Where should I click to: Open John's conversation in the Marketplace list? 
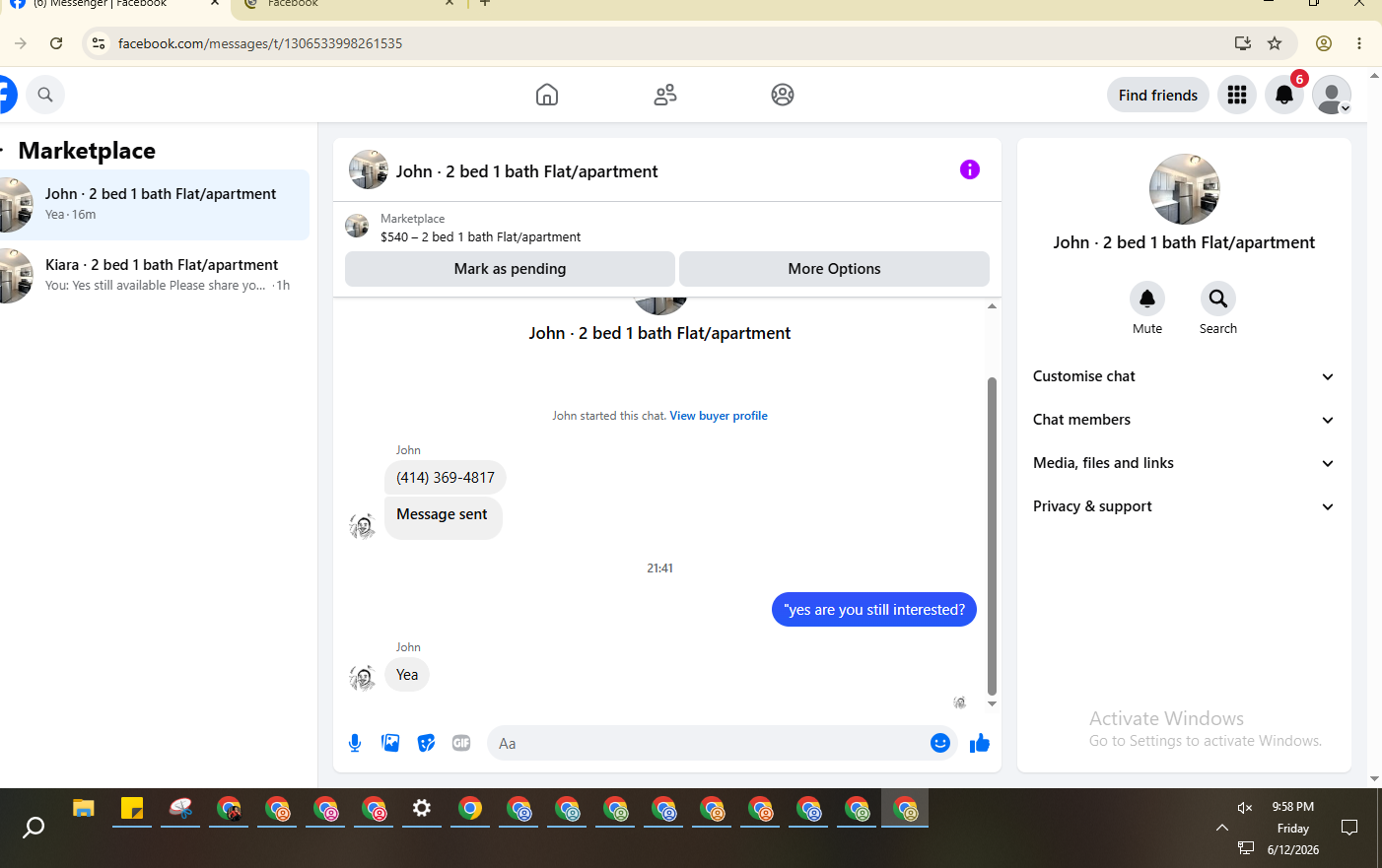tap(153, 205)
